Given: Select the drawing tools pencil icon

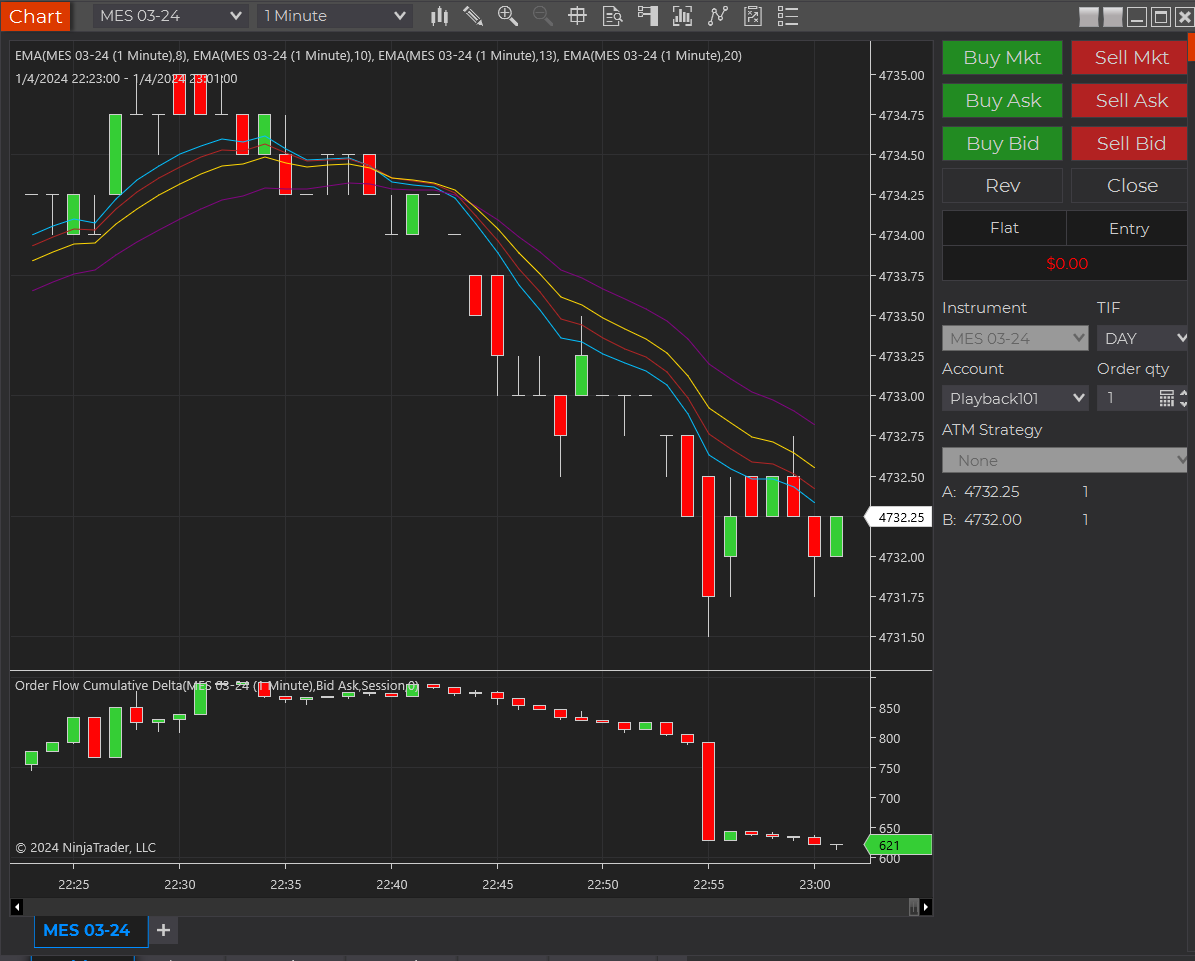Looking at the screenshot, I should click(x=473, y=16).
